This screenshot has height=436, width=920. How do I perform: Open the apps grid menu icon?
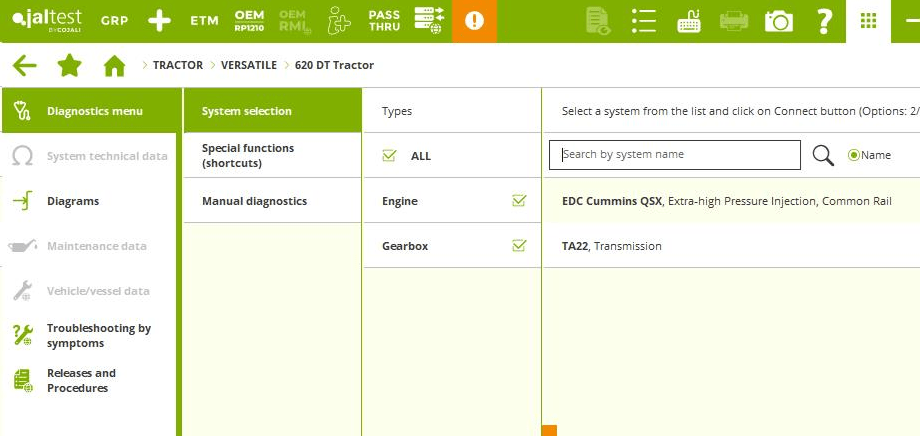868,21
